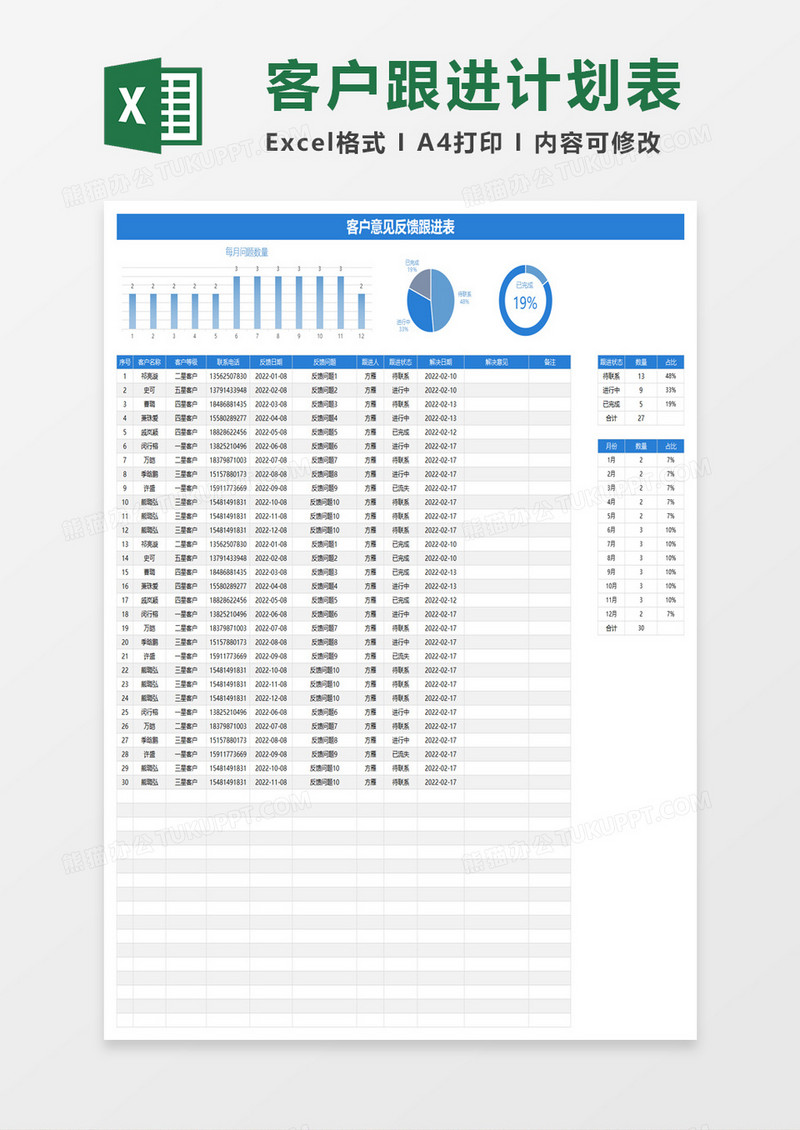Click 6月 in the monthly table
This screenshot has height=1130, width=800.
611,530
